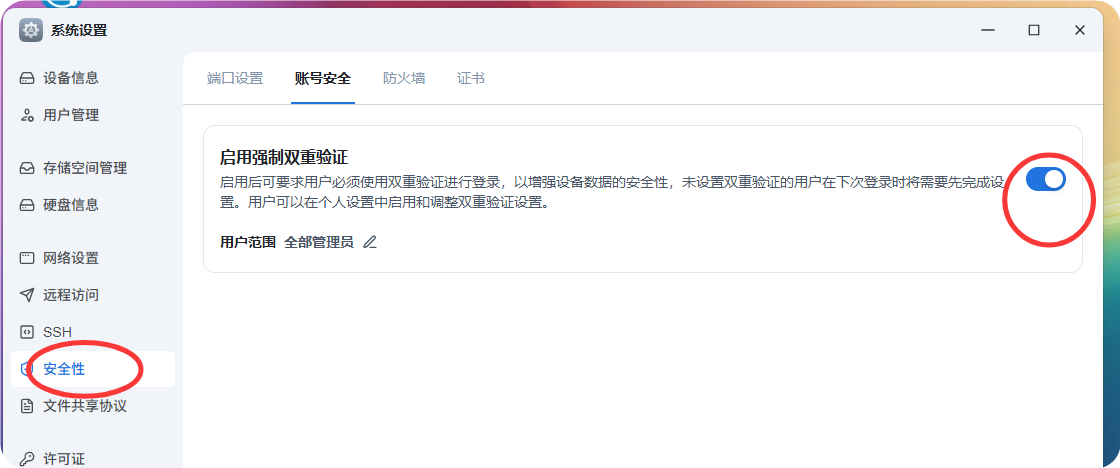Select the SSH sidebar icon

click(x=28, y=332)
